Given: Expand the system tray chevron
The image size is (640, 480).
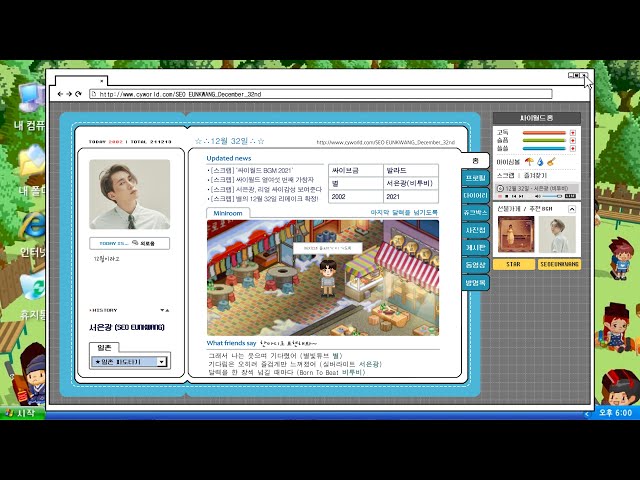Looking at the screenshot, I should coord(587,414).
